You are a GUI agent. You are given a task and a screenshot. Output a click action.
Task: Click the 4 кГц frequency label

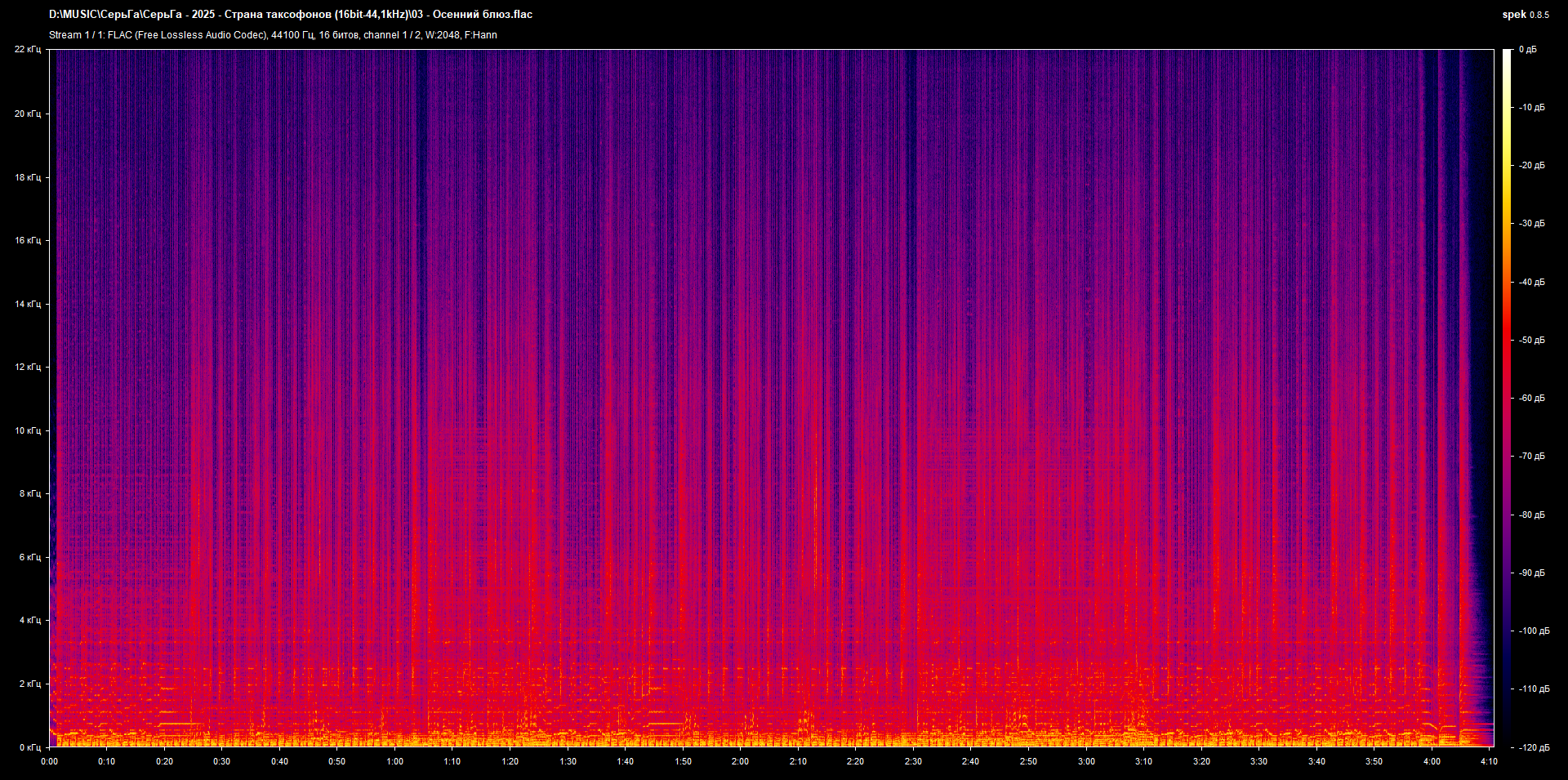pos(30,620)
